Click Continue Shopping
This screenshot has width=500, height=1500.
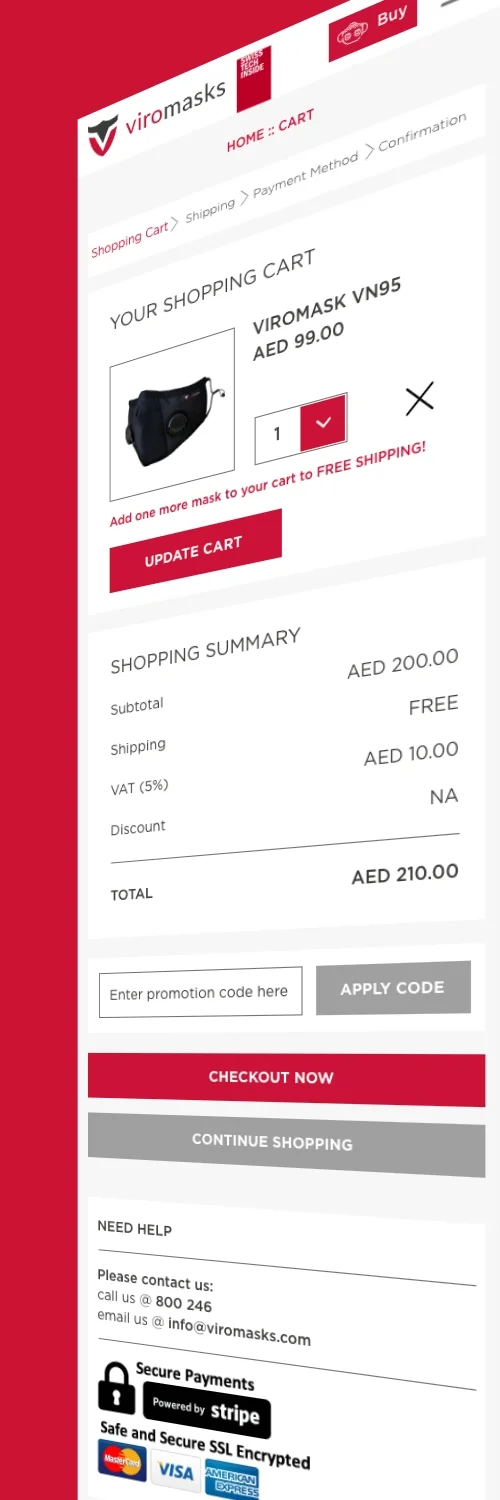(286, 1143)
